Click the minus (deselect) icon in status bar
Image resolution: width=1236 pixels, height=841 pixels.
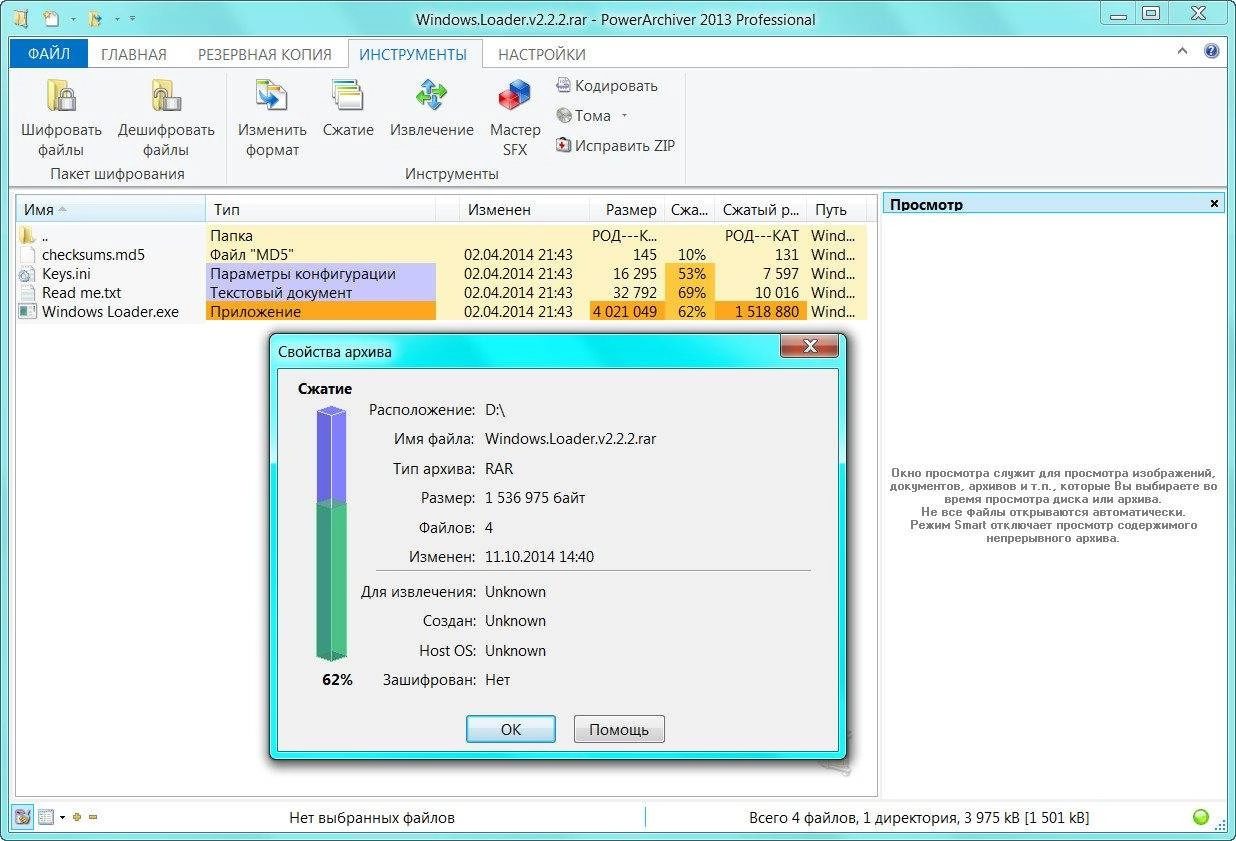click(x=93, y=818)
